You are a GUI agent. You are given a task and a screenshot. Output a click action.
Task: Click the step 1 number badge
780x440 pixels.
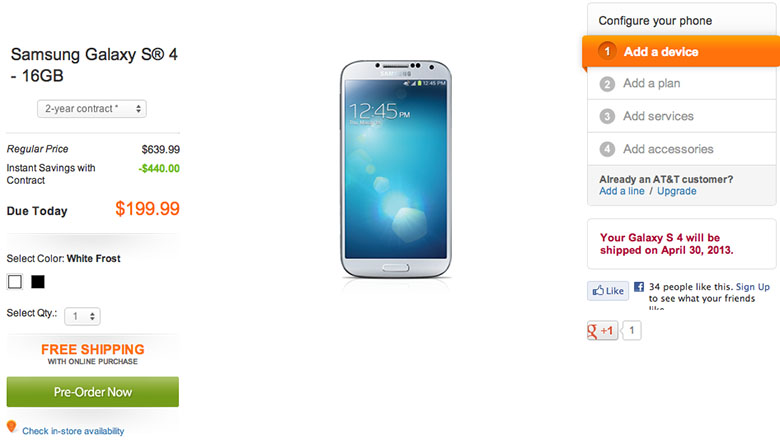[607, 51]
